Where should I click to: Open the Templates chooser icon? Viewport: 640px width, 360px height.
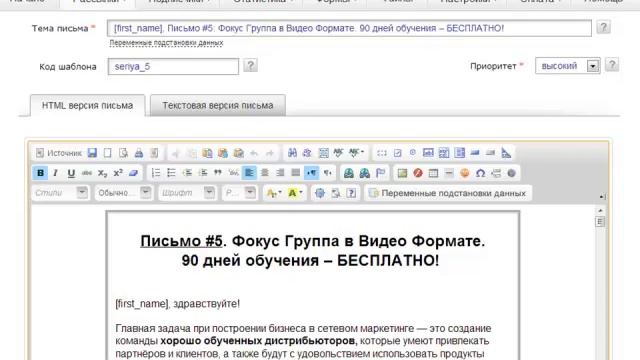tap(154, 153)
